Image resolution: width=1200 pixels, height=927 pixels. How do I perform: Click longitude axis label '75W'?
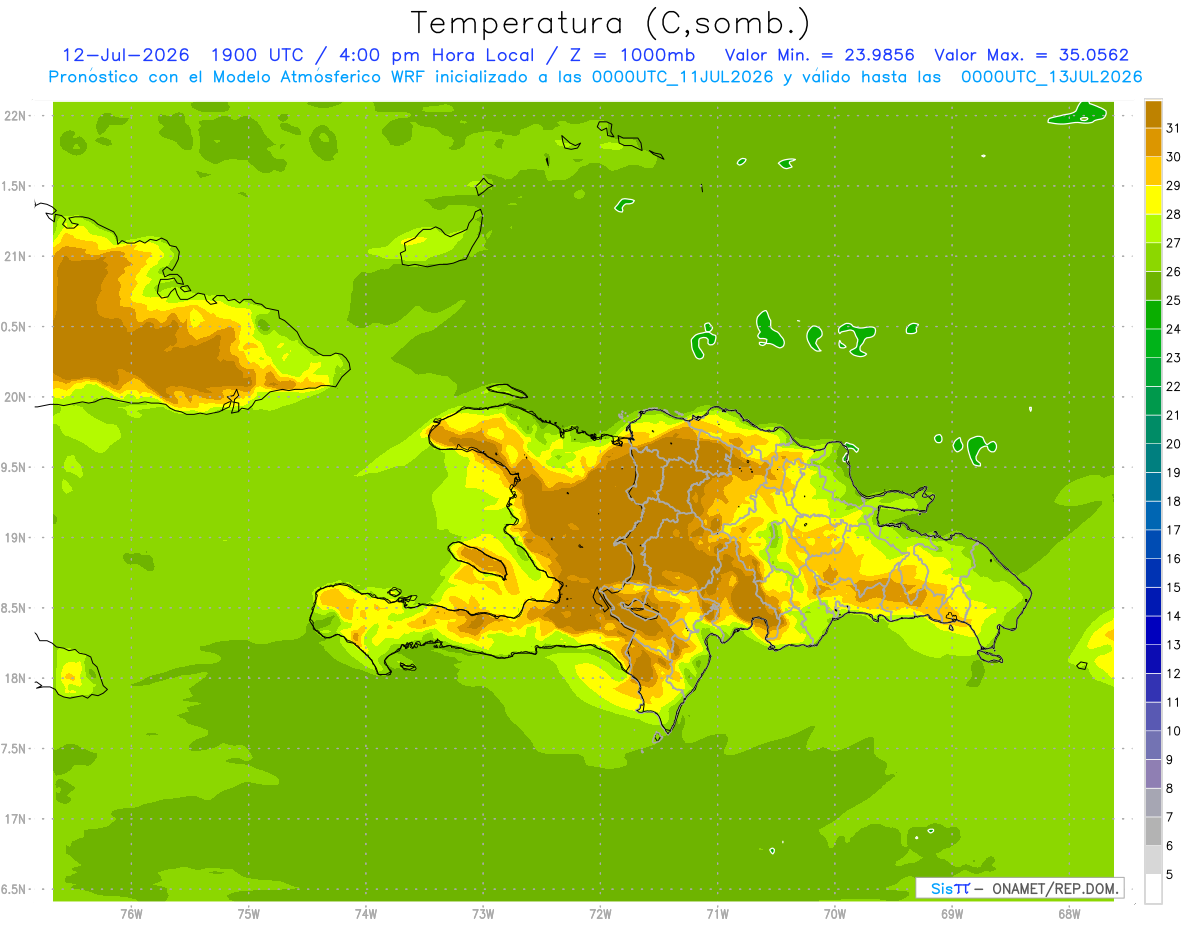248,913
